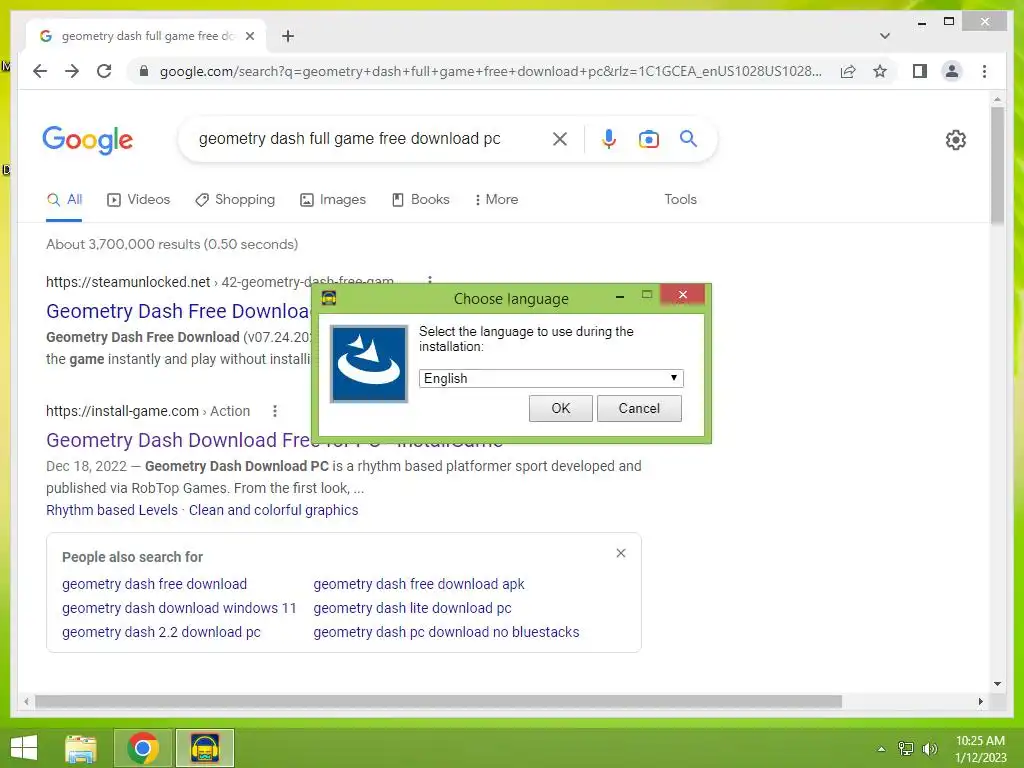Open Geometry Dash Free Download result
The image size is (1024, 768).
tap(178, 311)
